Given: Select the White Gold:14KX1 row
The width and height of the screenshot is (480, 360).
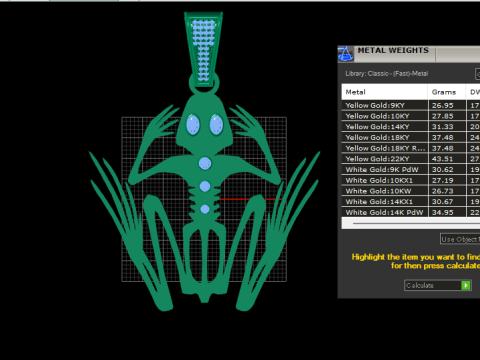Looking at the screenshot, I should (411, 202).
